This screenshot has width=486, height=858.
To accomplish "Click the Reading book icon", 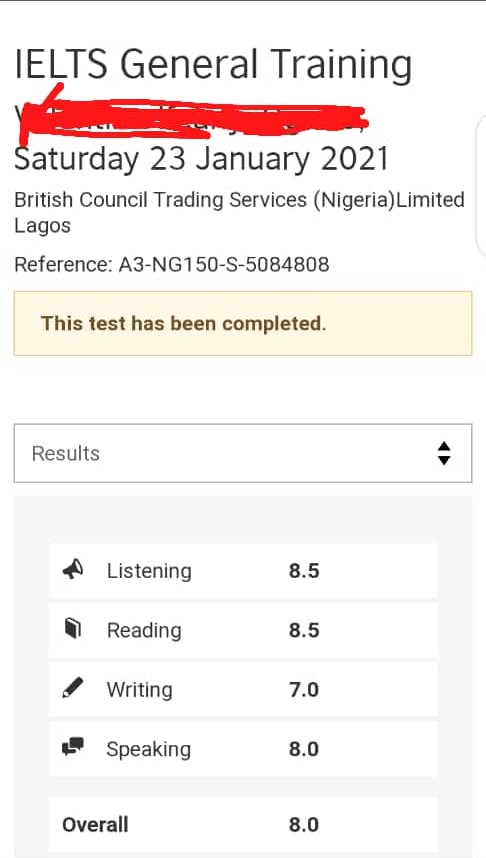I will (x=73, y=629).
